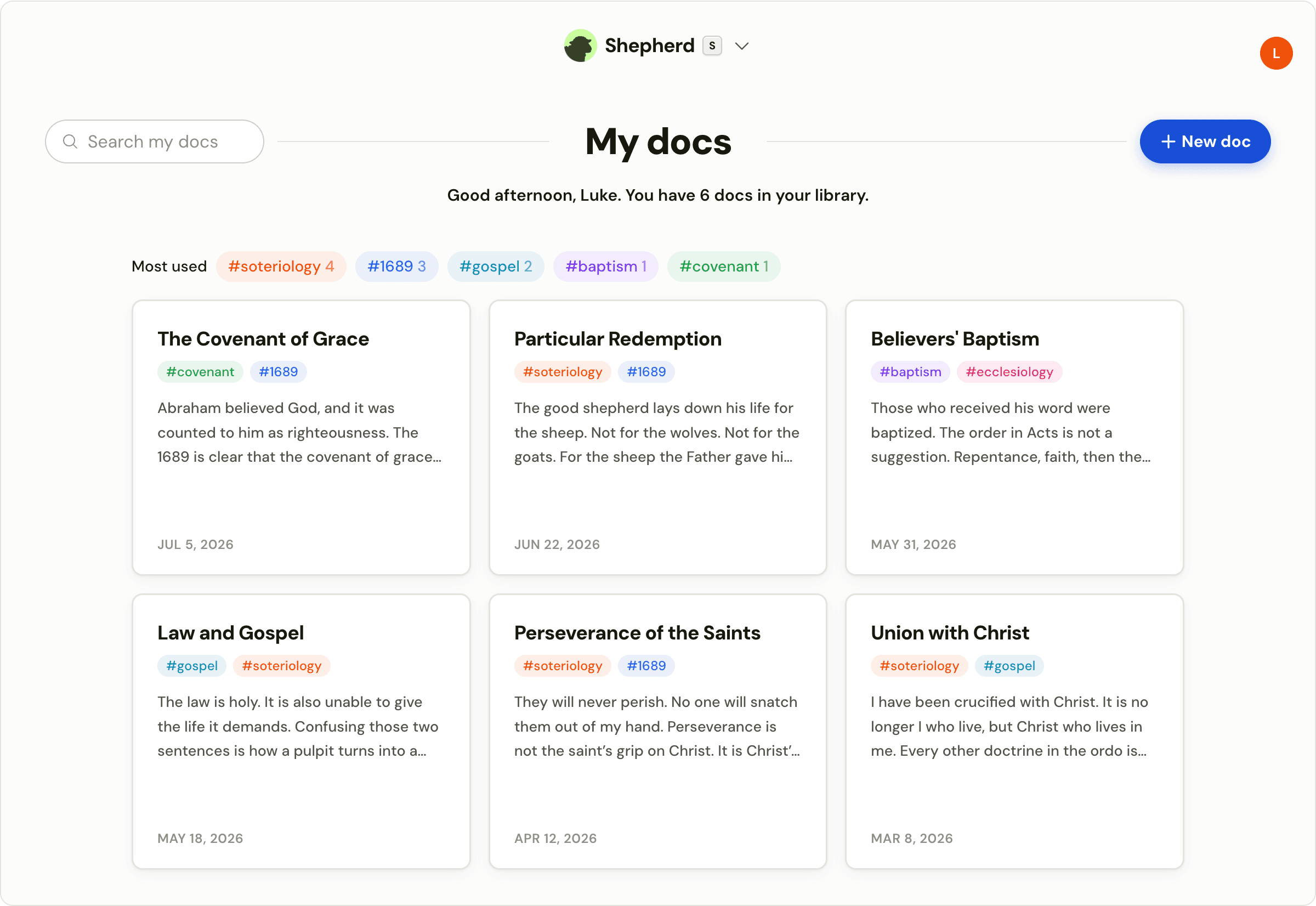Create a new doc with New doc button
Image resolution: width=1316 pixels, height=906 pixels.
[x=1205, y=141]
